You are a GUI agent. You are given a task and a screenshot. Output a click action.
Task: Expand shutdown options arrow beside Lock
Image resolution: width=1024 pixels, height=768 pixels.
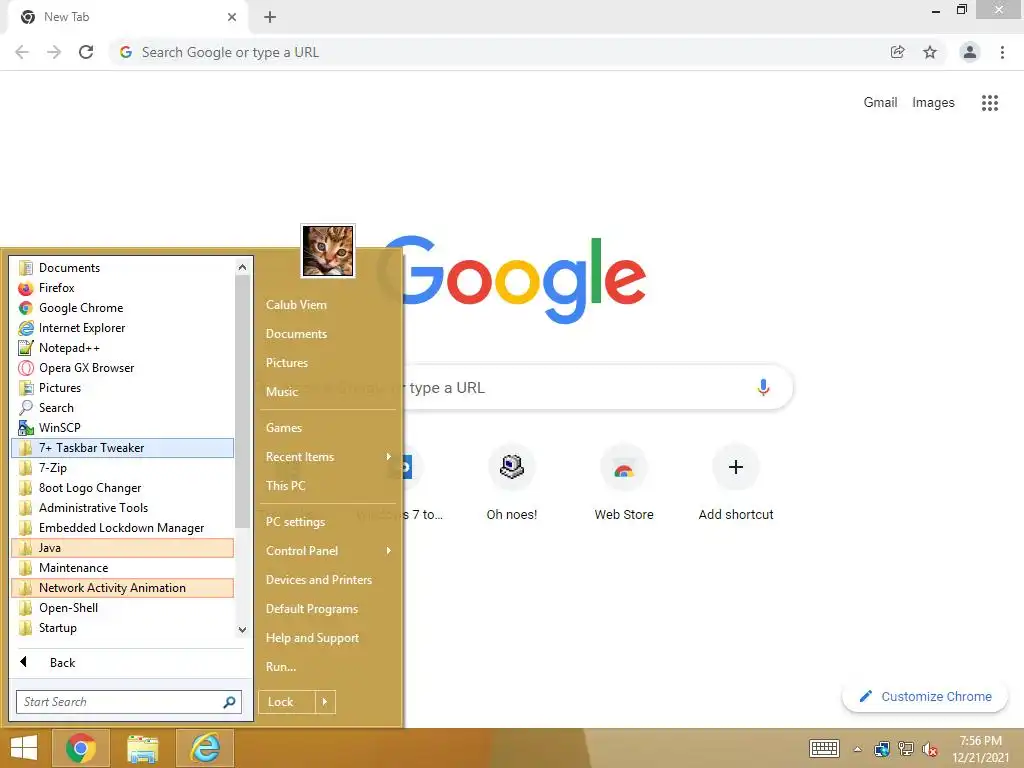(325, 702)
